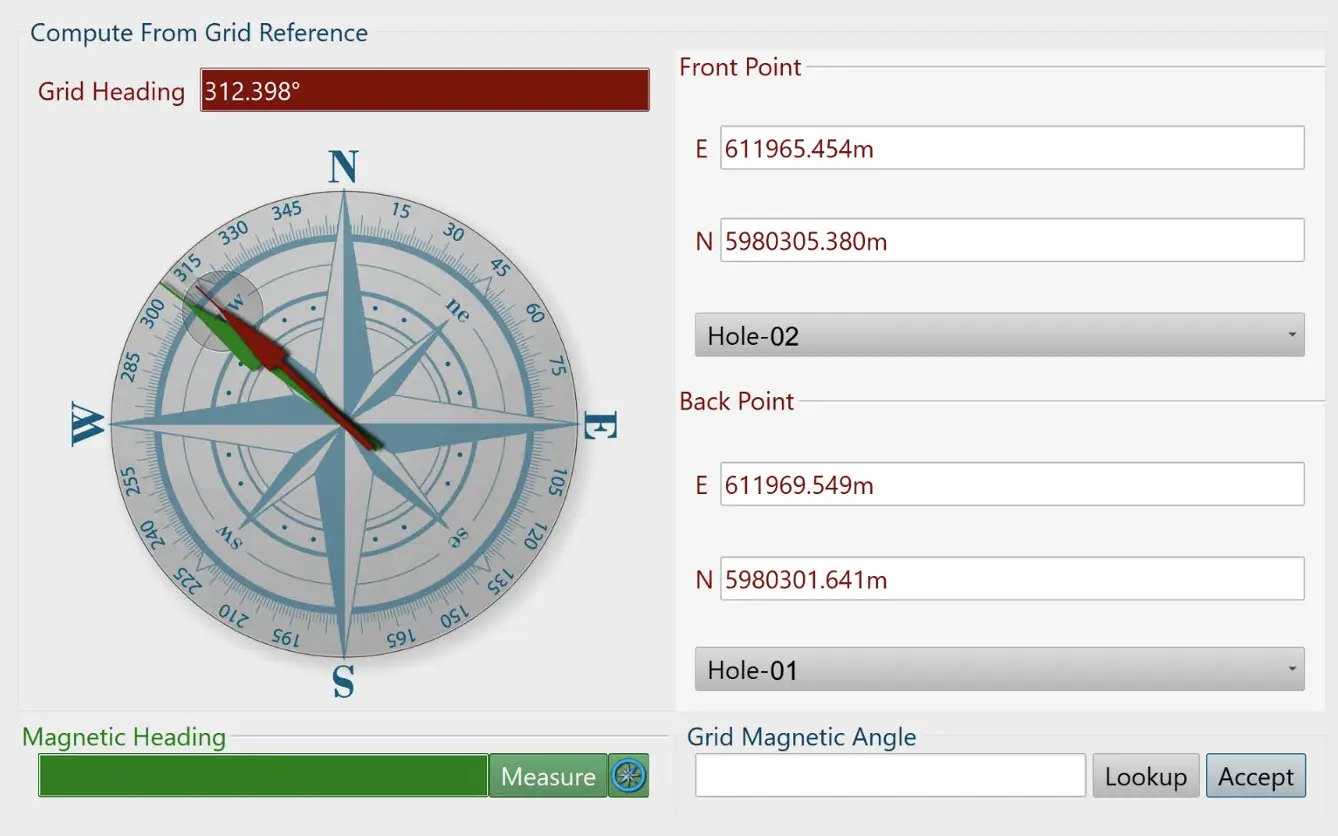The image size is (1338, 836).
Task: Select the Back Point E coordinate field
Action: point(1011,485)
